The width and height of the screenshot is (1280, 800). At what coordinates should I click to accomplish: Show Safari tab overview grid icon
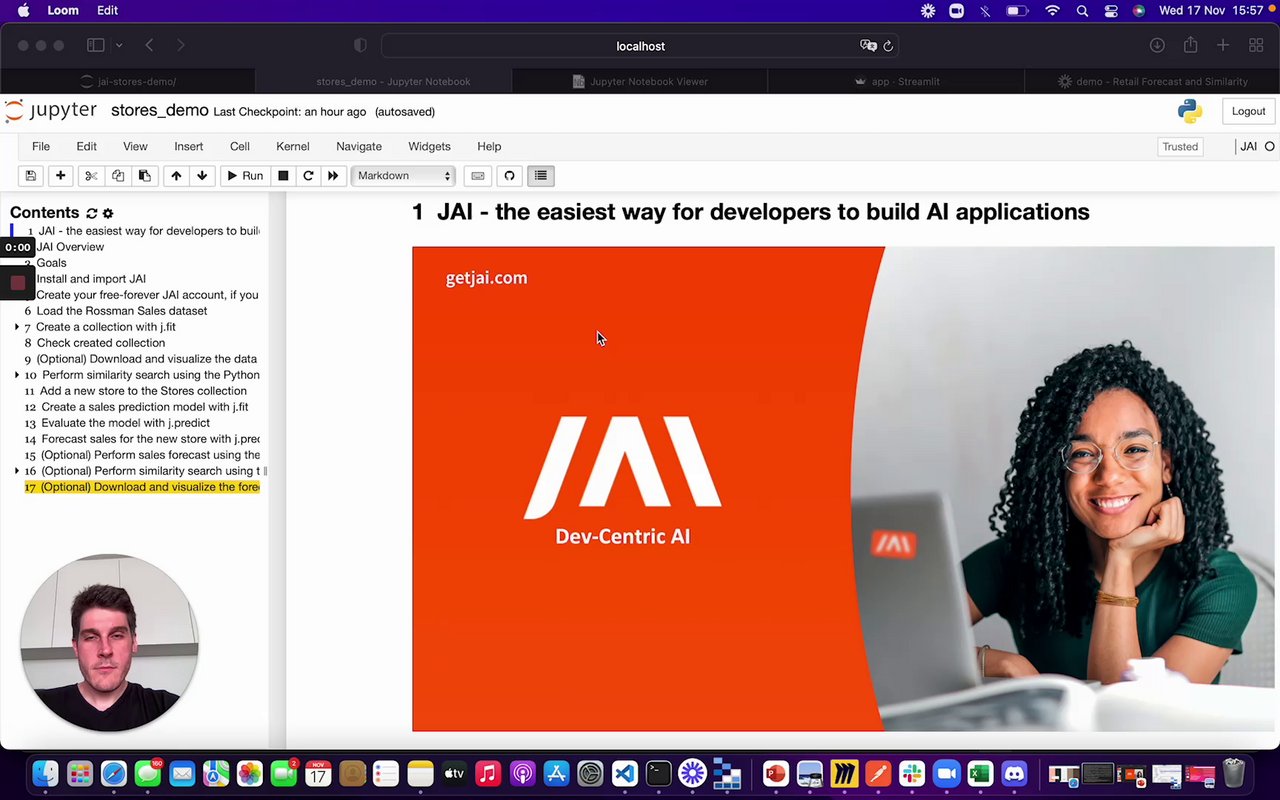click(1256, 45)
